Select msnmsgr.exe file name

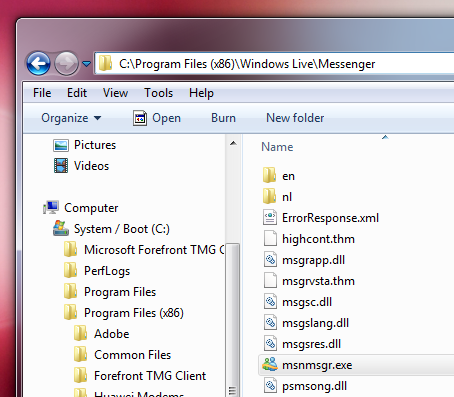[x=317, y=365]
